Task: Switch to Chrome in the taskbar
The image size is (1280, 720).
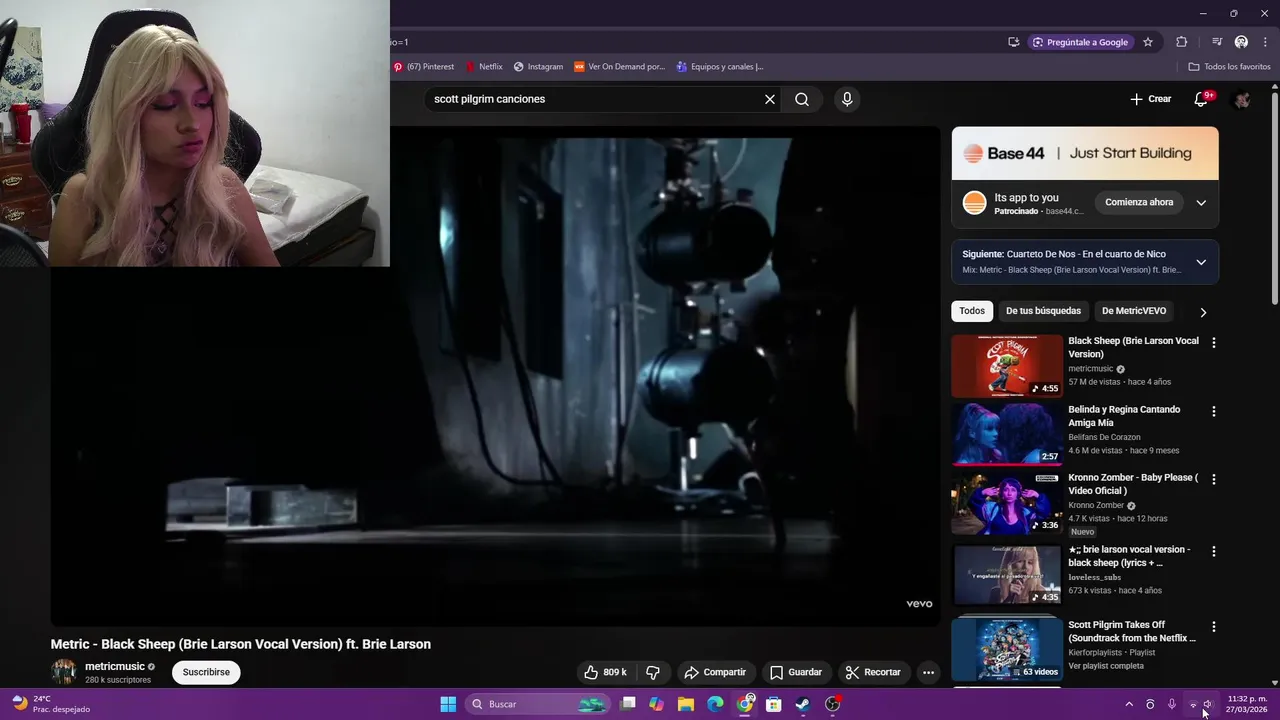Action: click(745, 704)
